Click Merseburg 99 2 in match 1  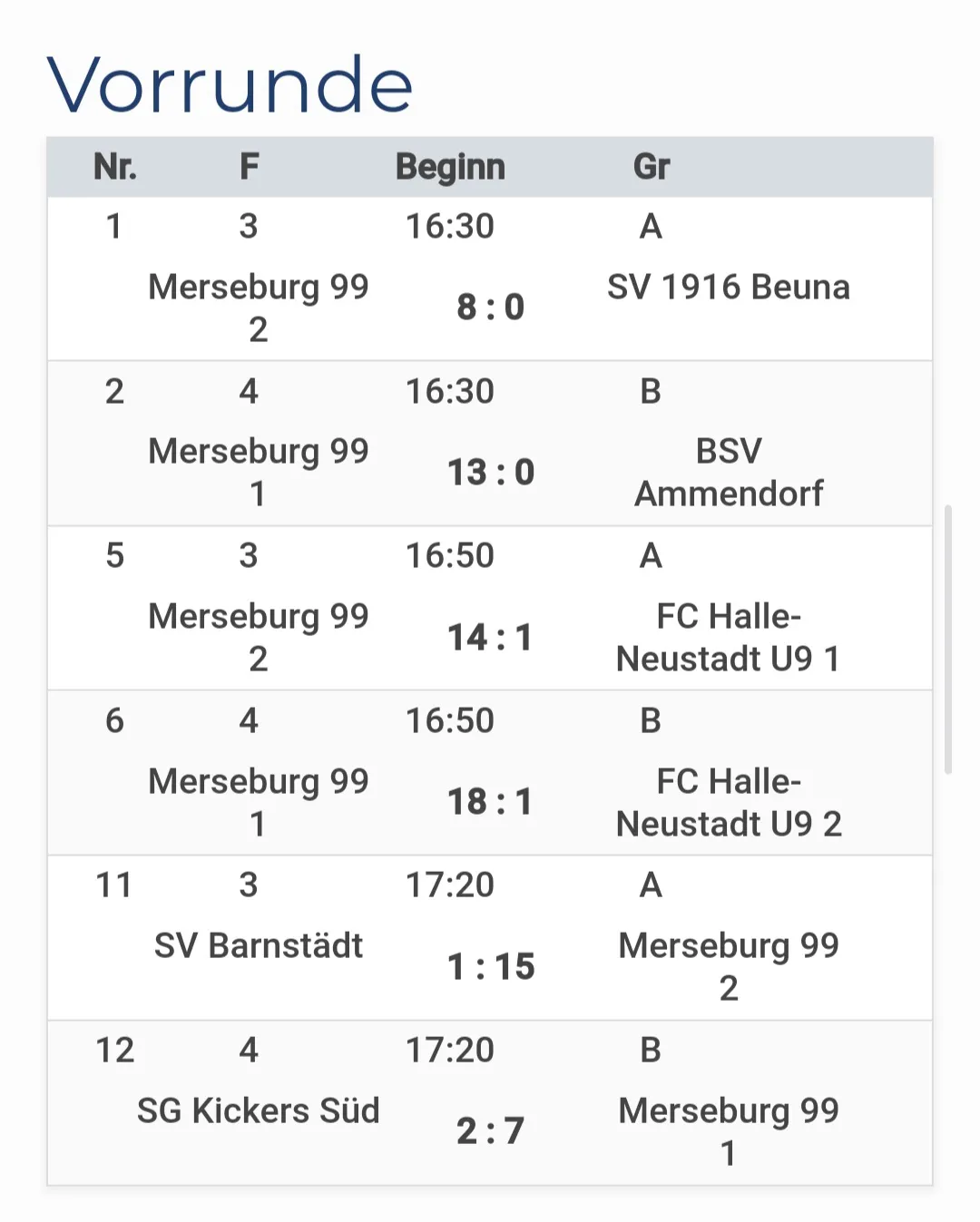coord(259,308)
